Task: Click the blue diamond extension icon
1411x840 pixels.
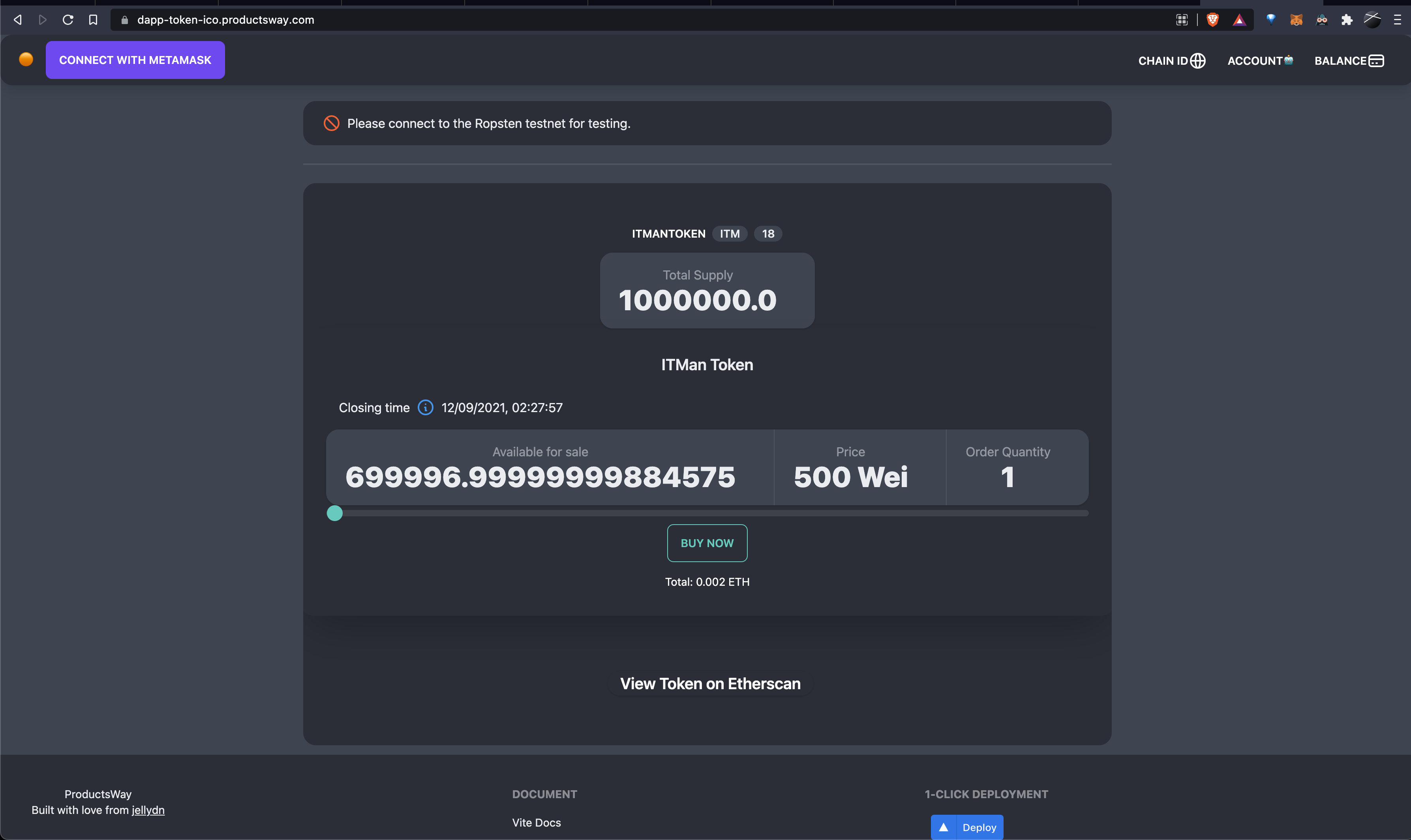Action: point(1270,19)
